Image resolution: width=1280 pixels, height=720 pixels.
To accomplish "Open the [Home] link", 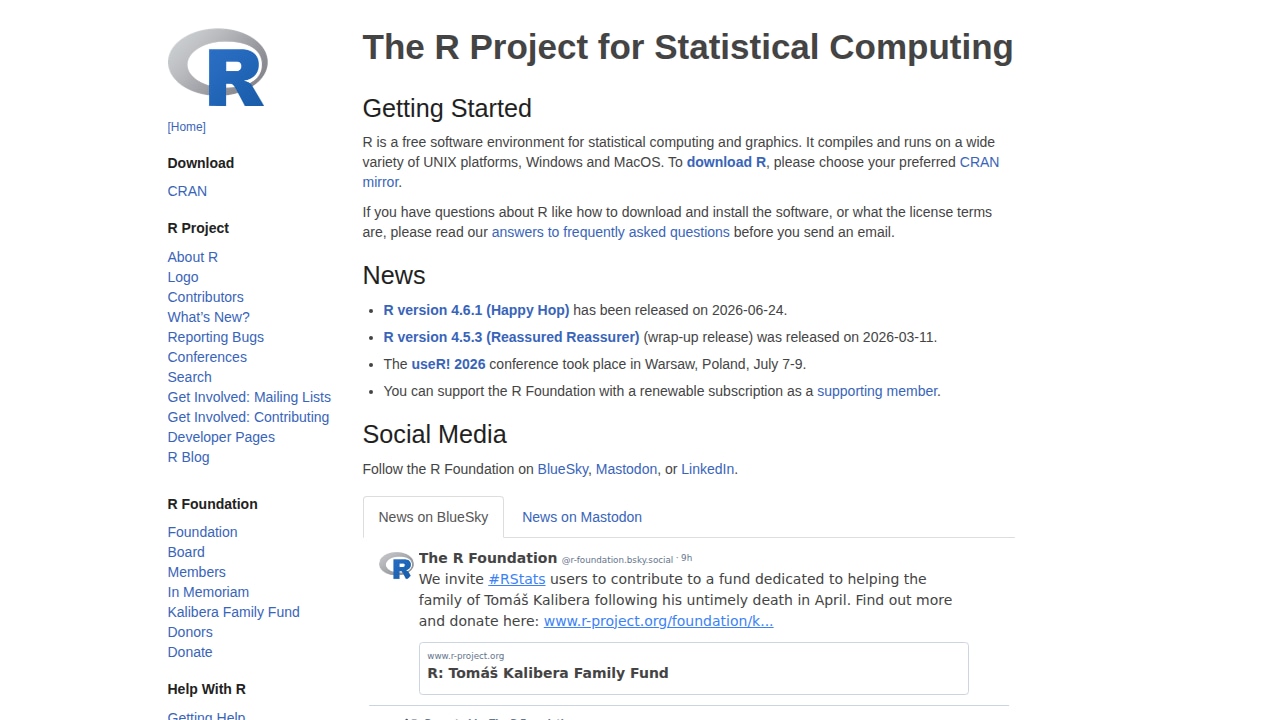I will pos(187,127).
